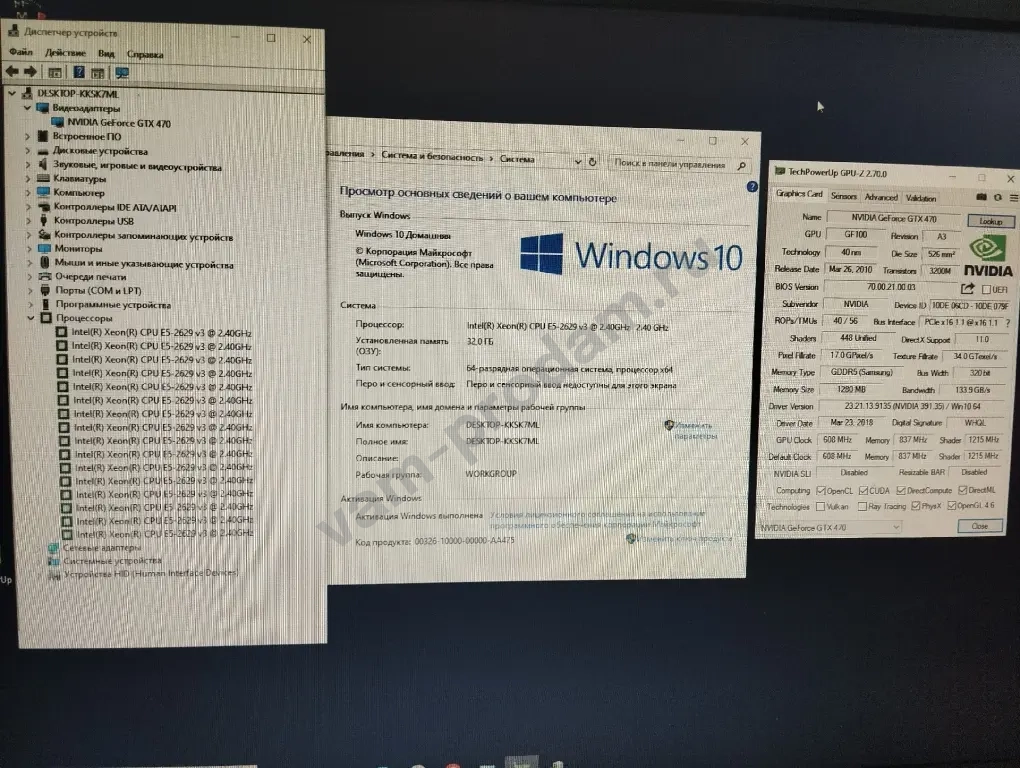
Task: Switch to the Advanced tab in GPU-Z
Action: [x=881, y=197]
